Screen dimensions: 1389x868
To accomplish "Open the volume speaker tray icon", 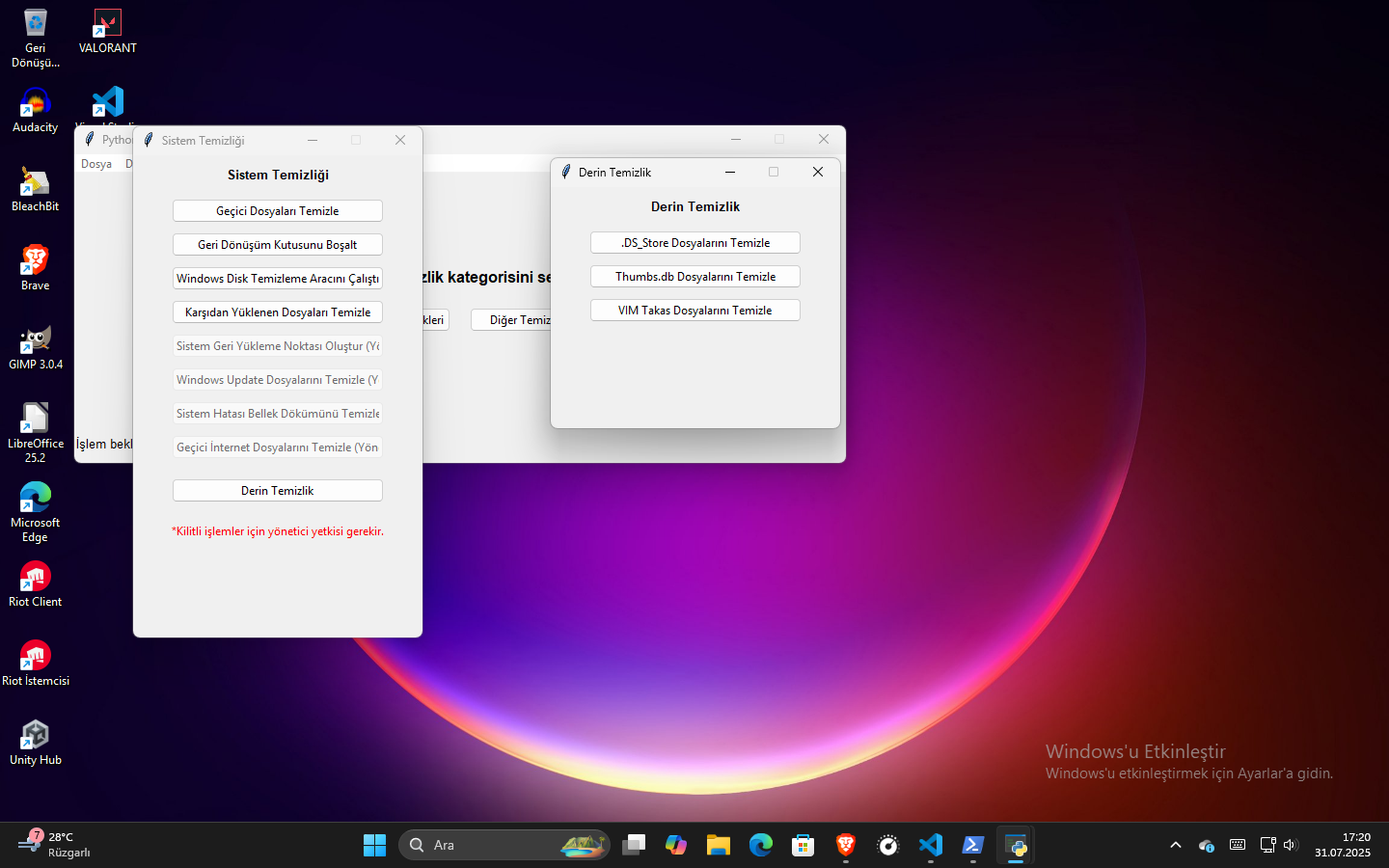I will coord(1291,846).
